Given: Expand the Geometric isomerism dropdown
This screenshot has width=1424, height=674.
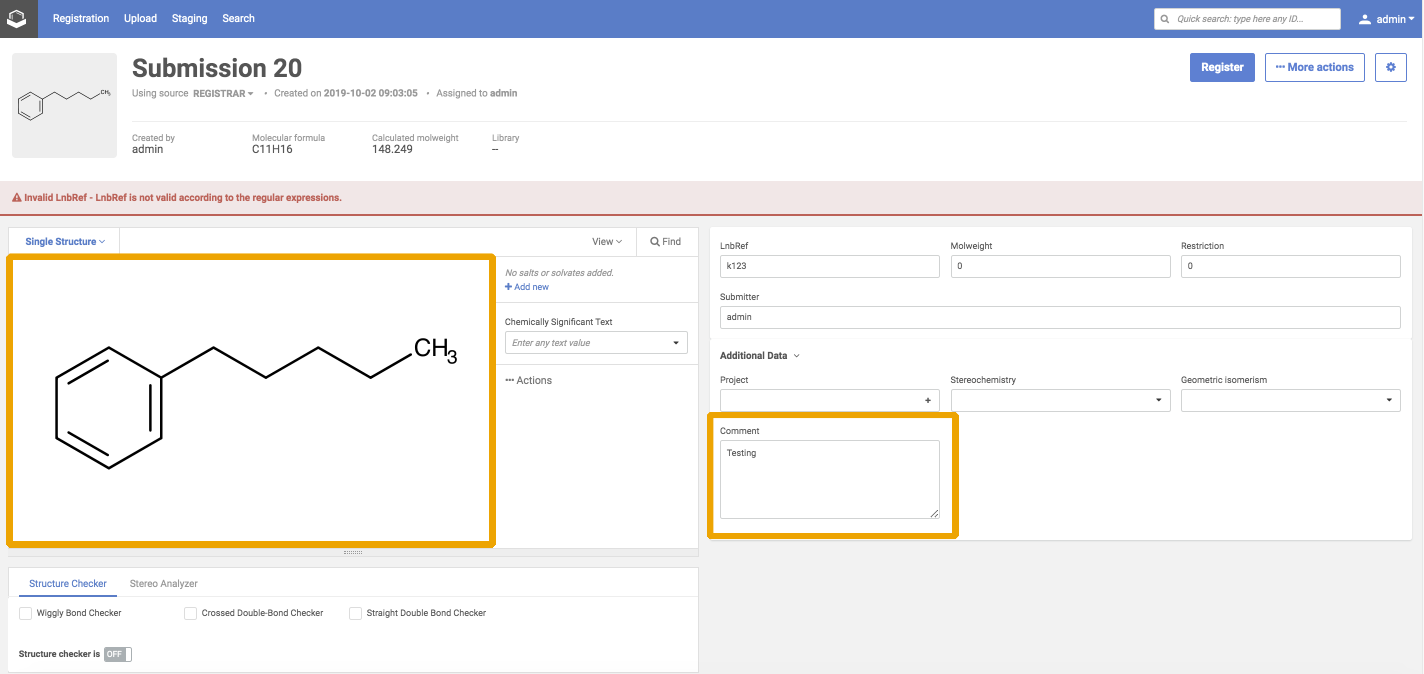Looking at the screenshot, I should [x=1290, y=400].
